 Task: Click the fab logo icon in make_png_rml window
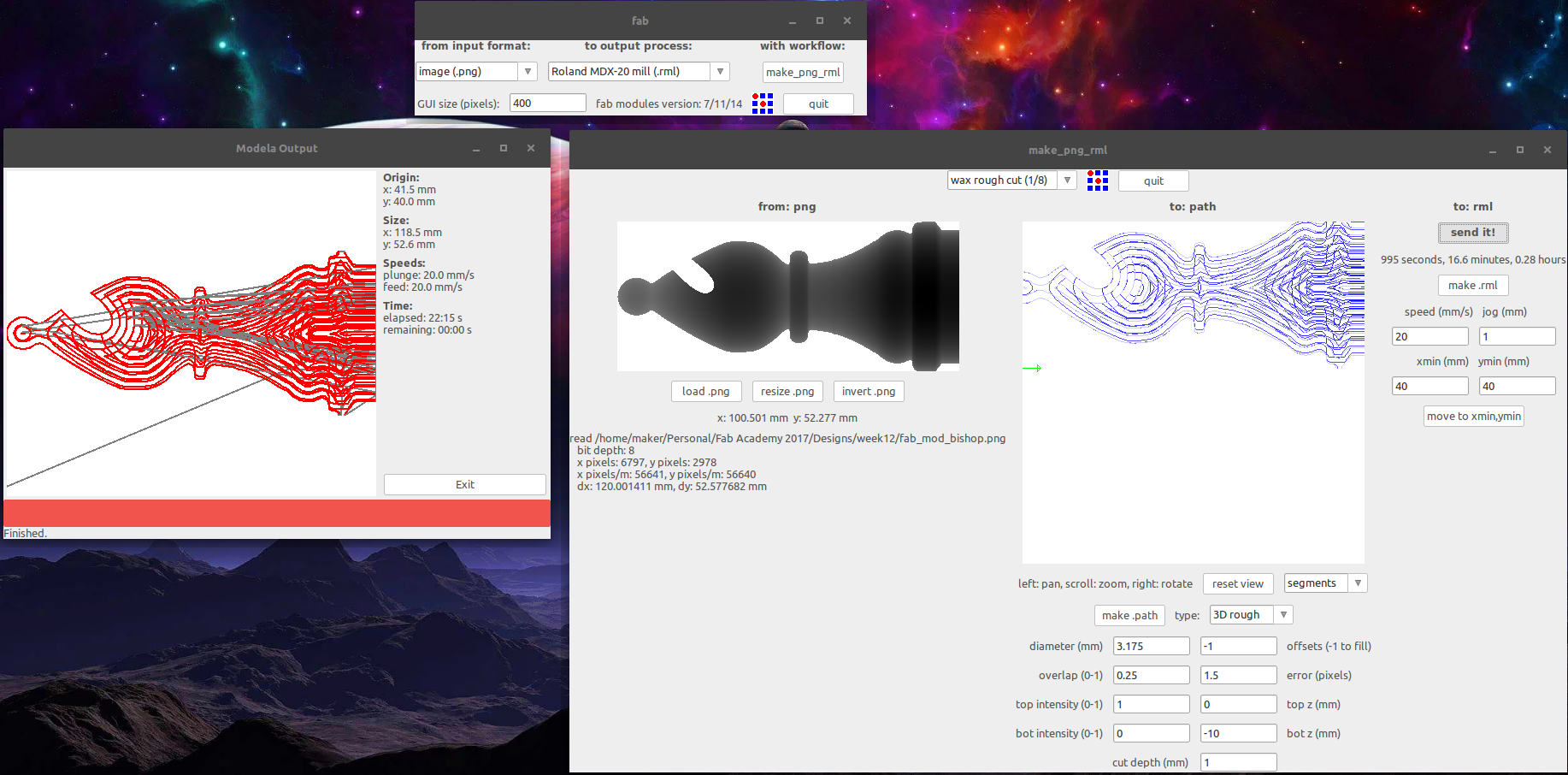click(x=1098, y=180)
